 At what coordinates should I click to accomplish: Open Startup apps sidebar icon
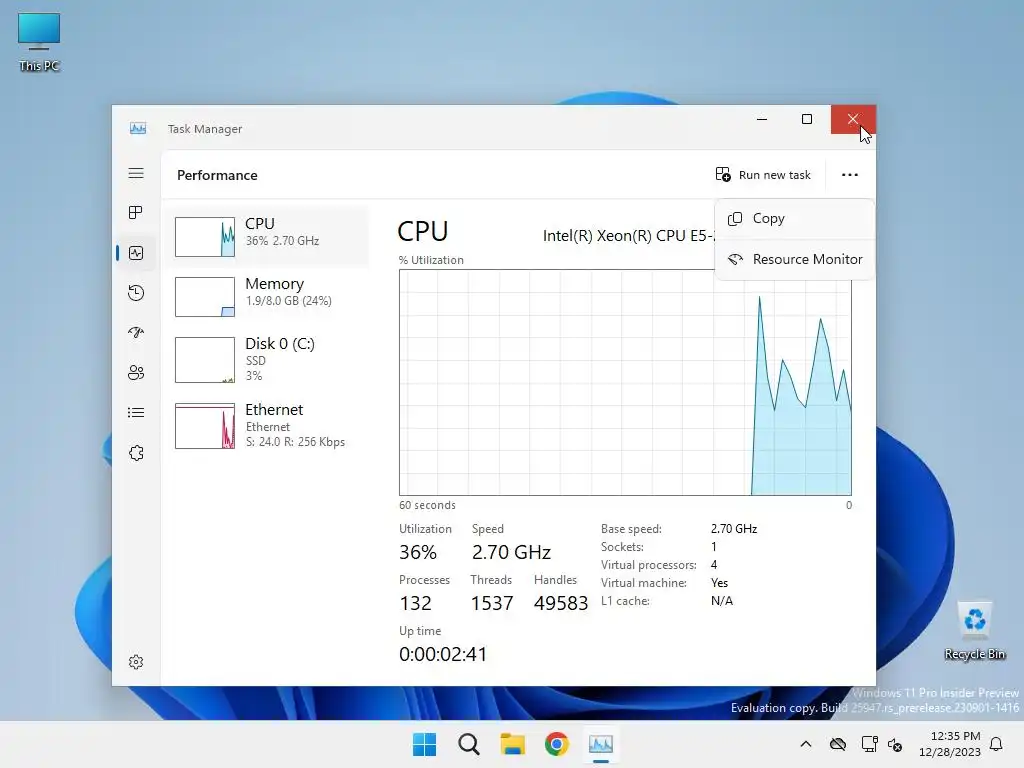pos(136,332)
